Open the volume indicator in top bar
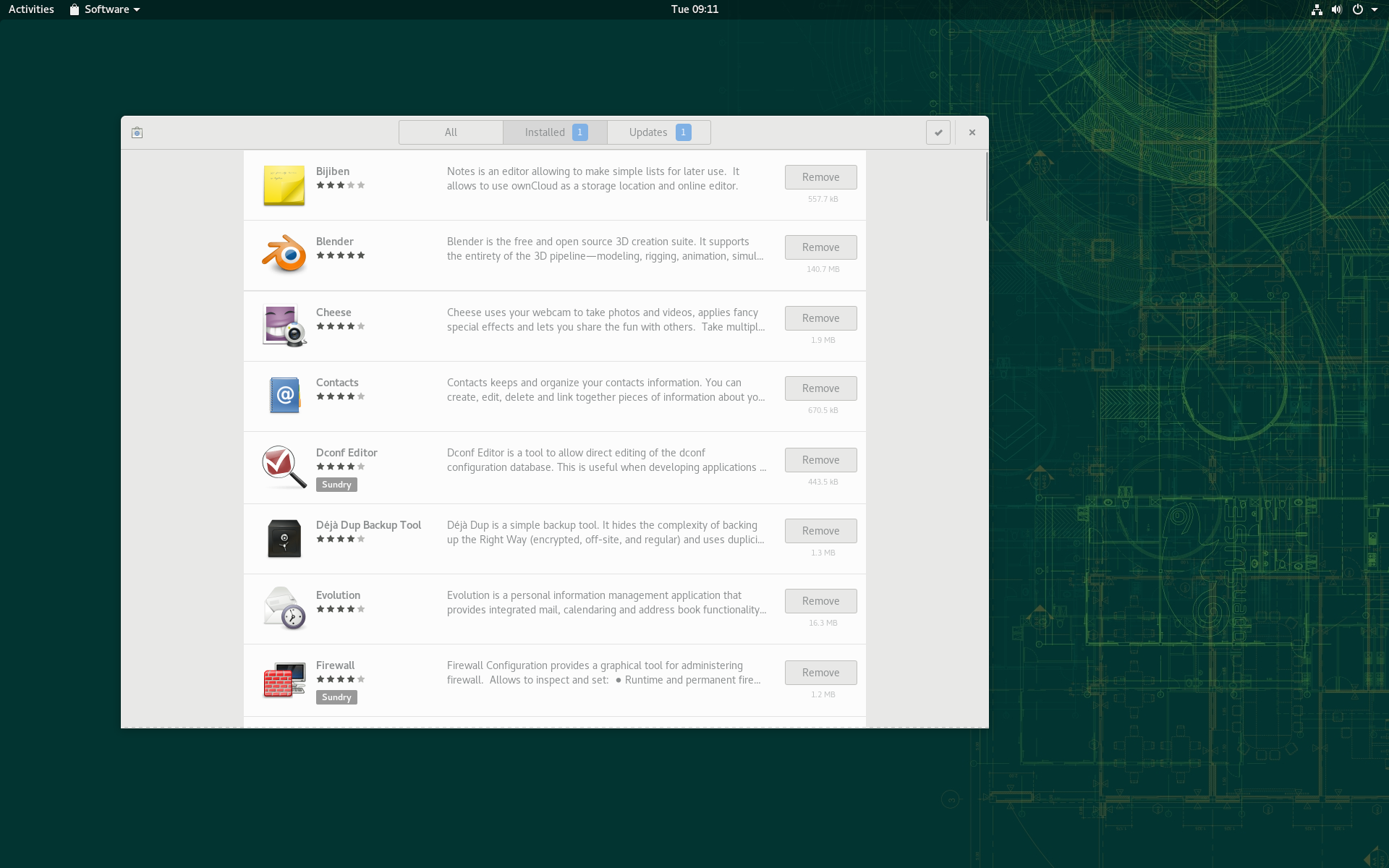1389x868 pixels. (x=1337, y=9)
